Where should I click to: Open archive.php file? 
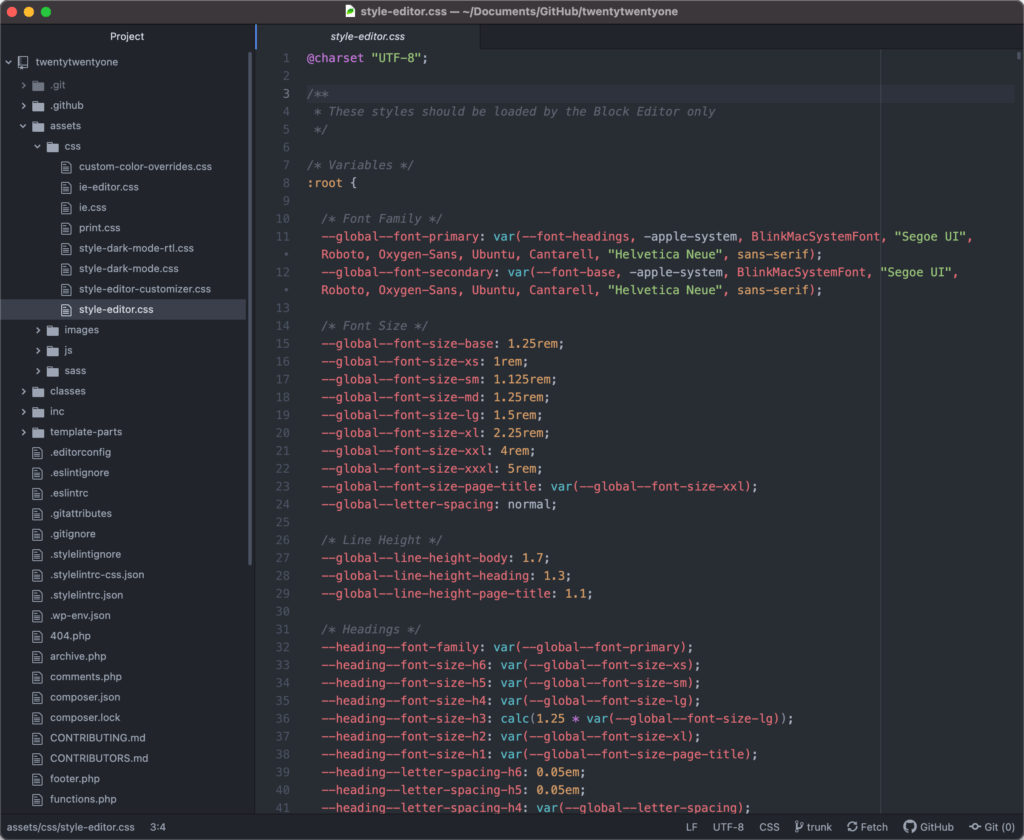[x=78, y=656]
